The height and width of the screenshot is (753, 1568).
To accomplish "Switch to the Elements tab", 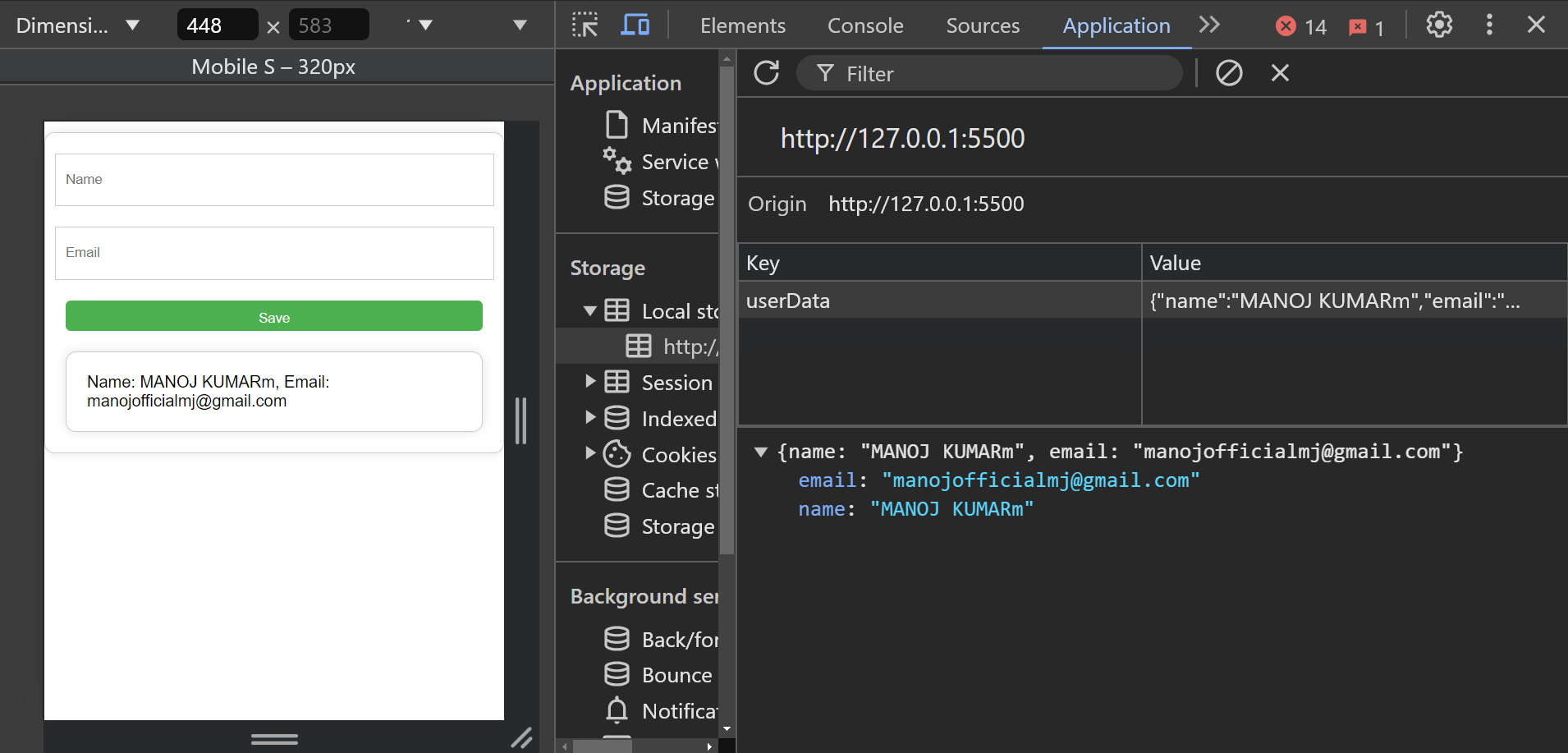I will coord(742,25).
